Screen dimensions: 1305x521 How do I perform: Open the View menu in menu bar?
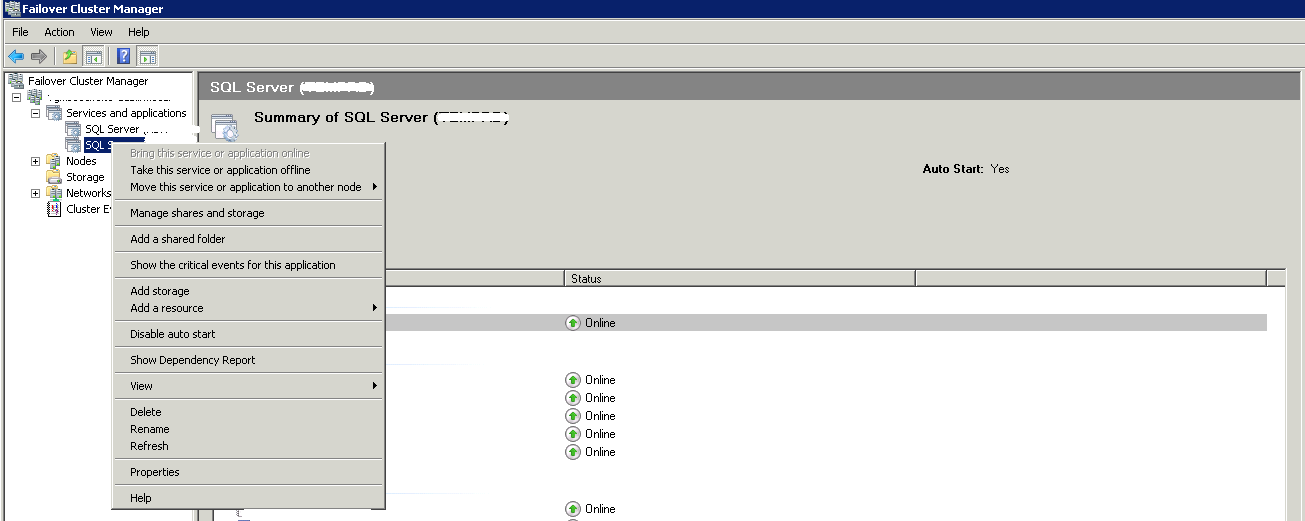(x=102, y=32)
